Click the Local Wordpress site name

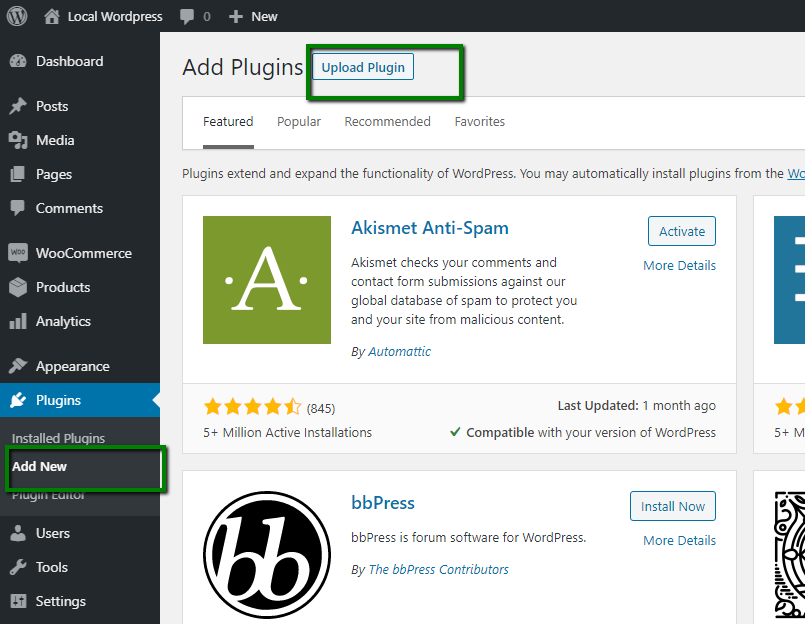[115, 16]
